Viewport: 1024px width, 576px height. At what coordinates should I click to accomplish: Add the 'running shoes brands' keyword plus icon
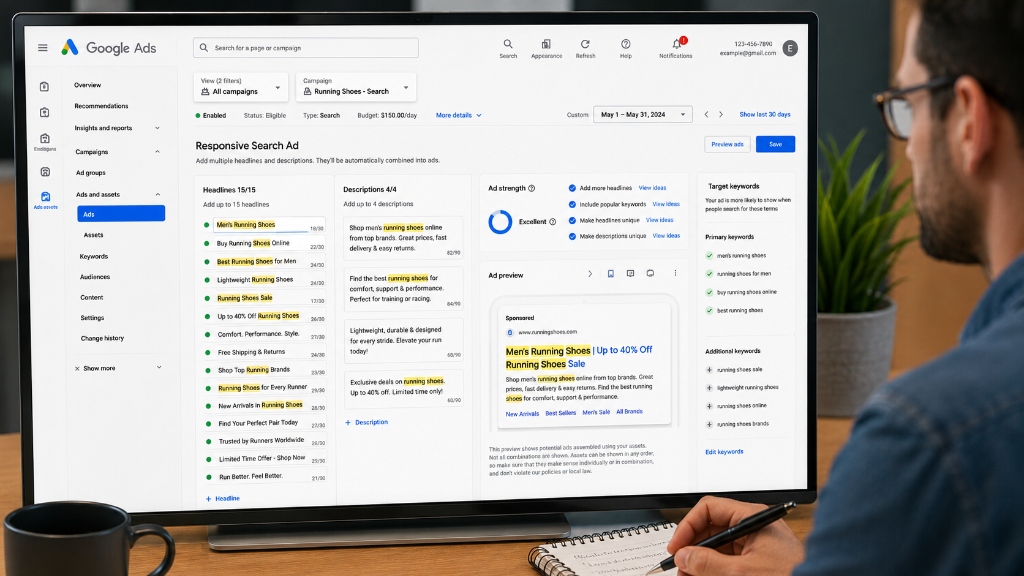pyautogui.click(x=709, y=424)
